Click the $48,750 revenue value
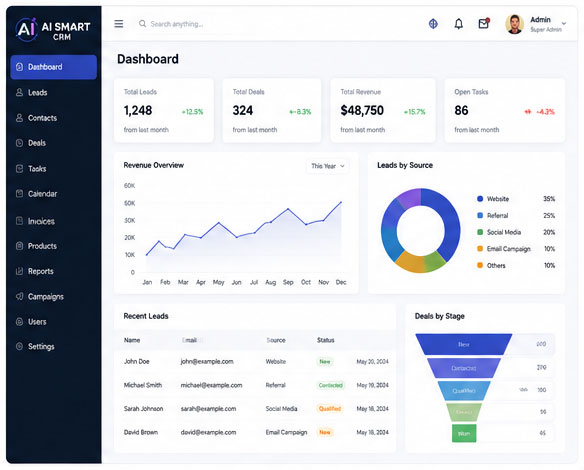This screenshot has height=470, width=584. coord(362,111)
